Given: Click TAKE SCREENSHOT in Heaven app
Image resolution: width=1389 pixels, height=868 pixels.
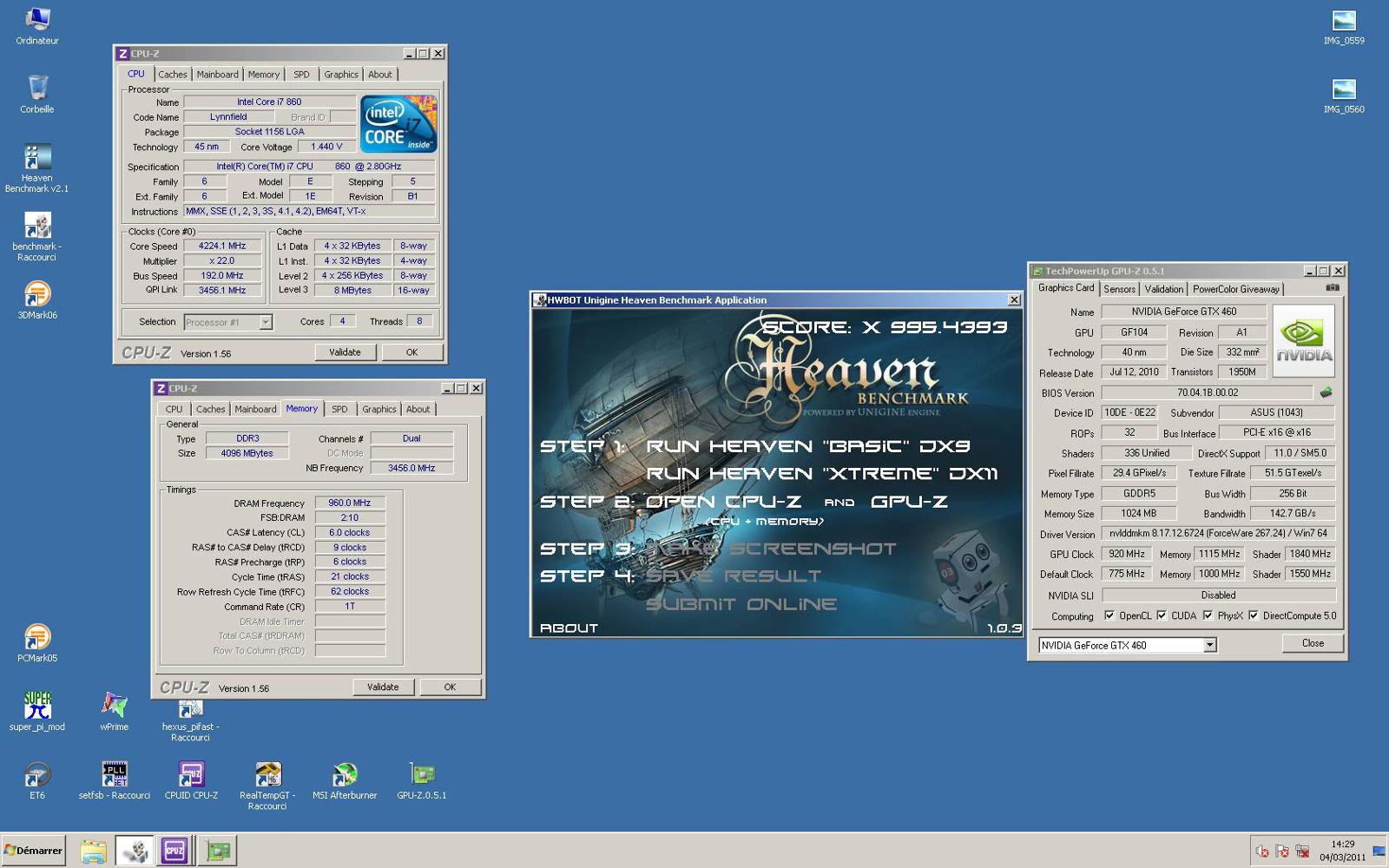Looking at the screenshot, I should point(773,549).
